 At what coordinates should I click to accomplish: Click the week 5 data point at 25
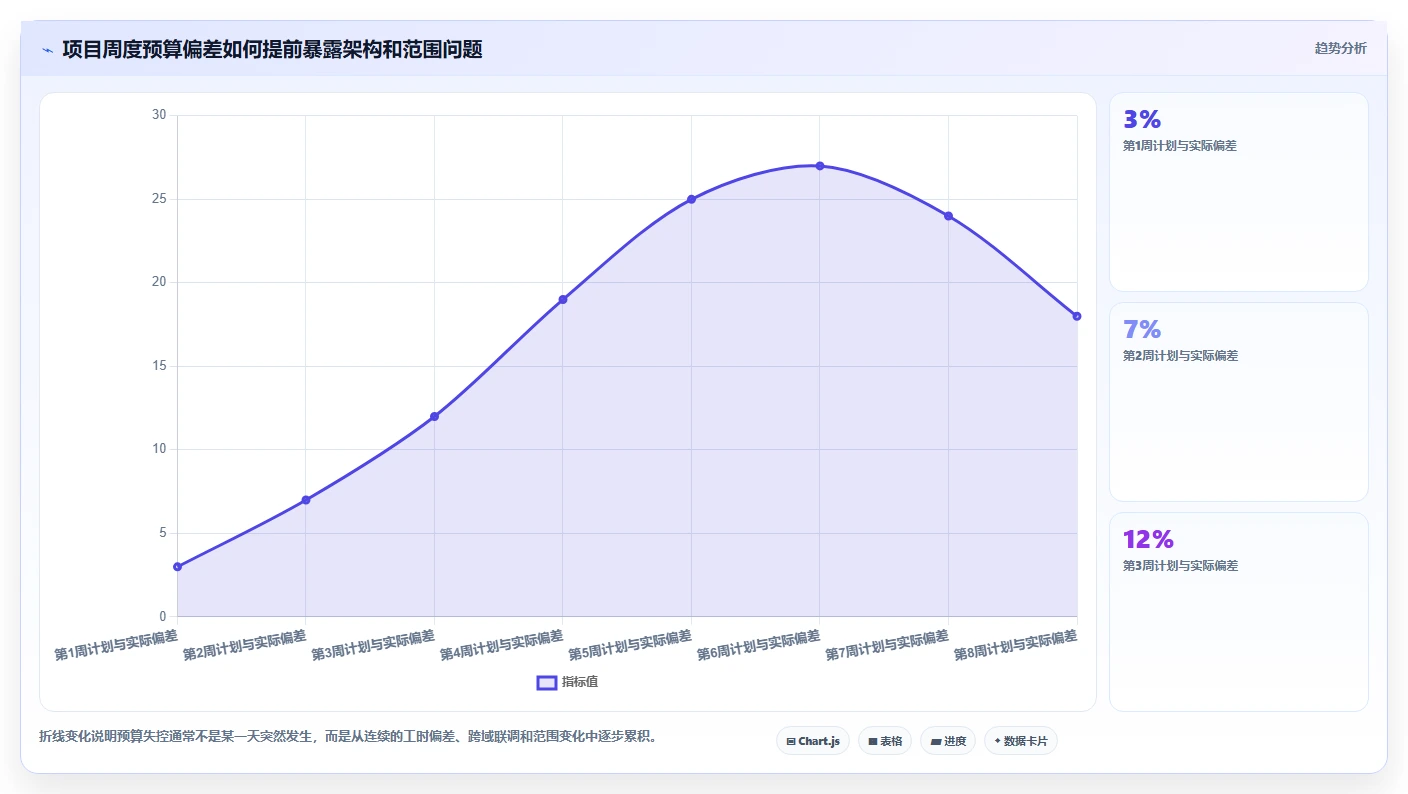(691, 199)
